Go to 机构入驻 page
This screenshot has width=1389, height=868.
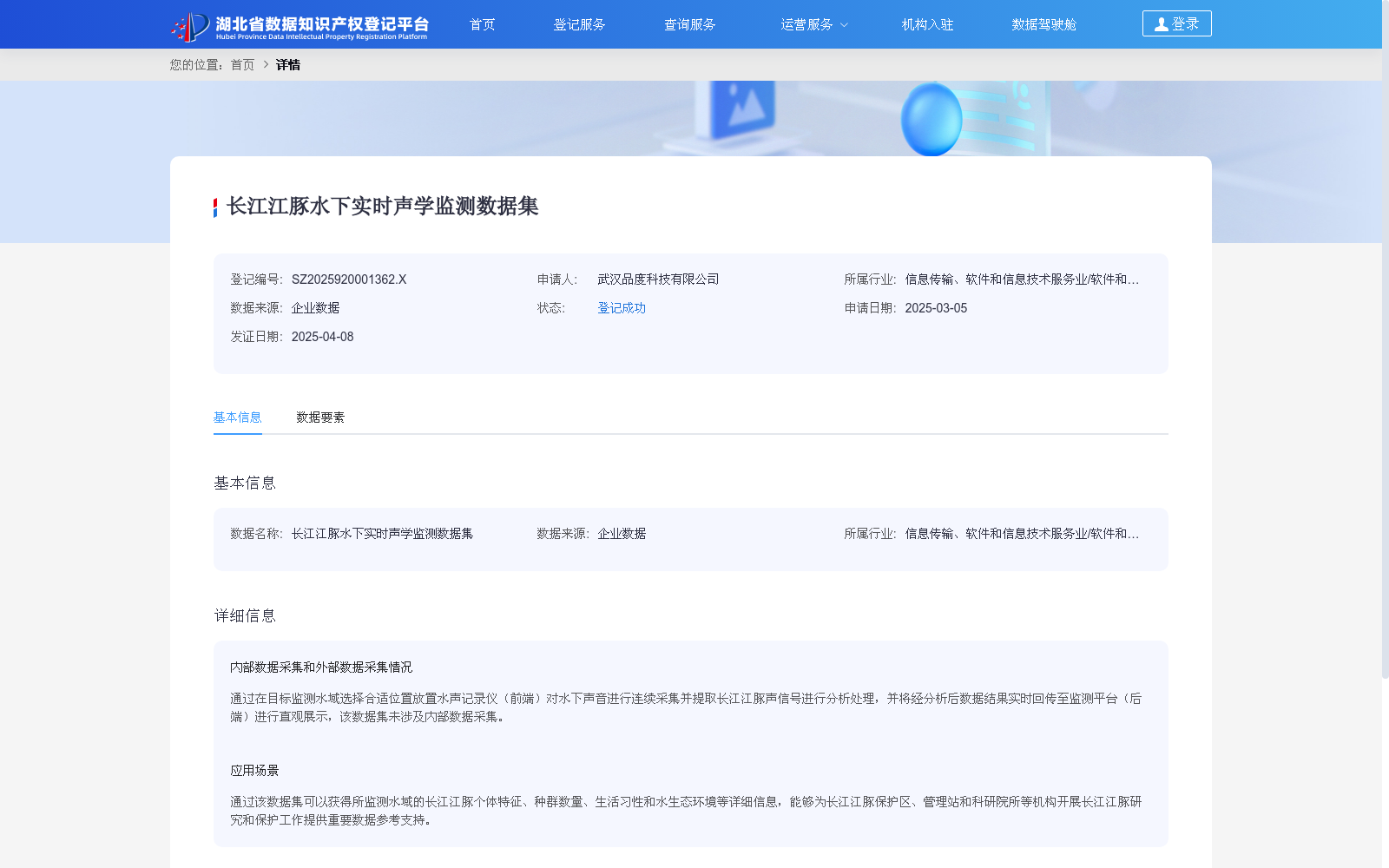pyautogui.click(x=927, y=24)
